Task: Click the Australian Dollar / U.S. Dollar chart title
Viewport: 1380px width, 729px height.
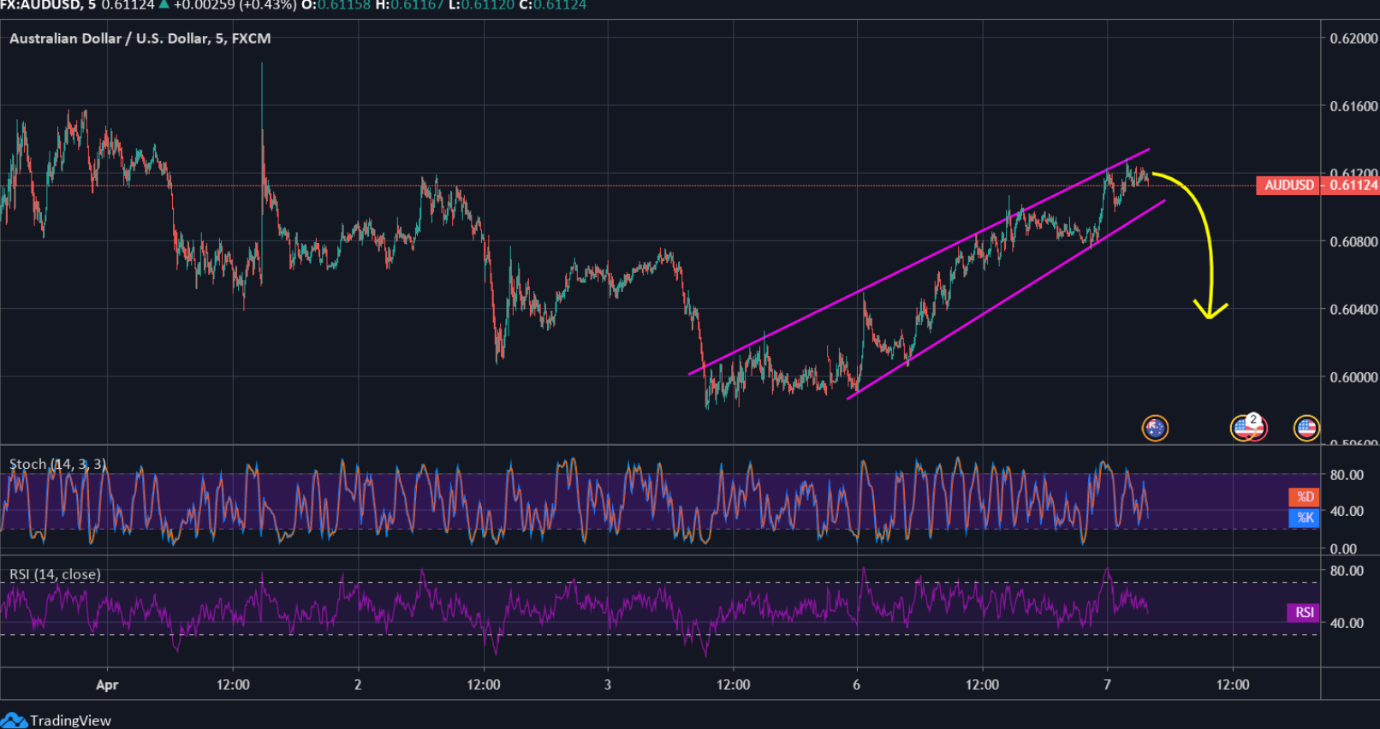Action: point(140,38)
